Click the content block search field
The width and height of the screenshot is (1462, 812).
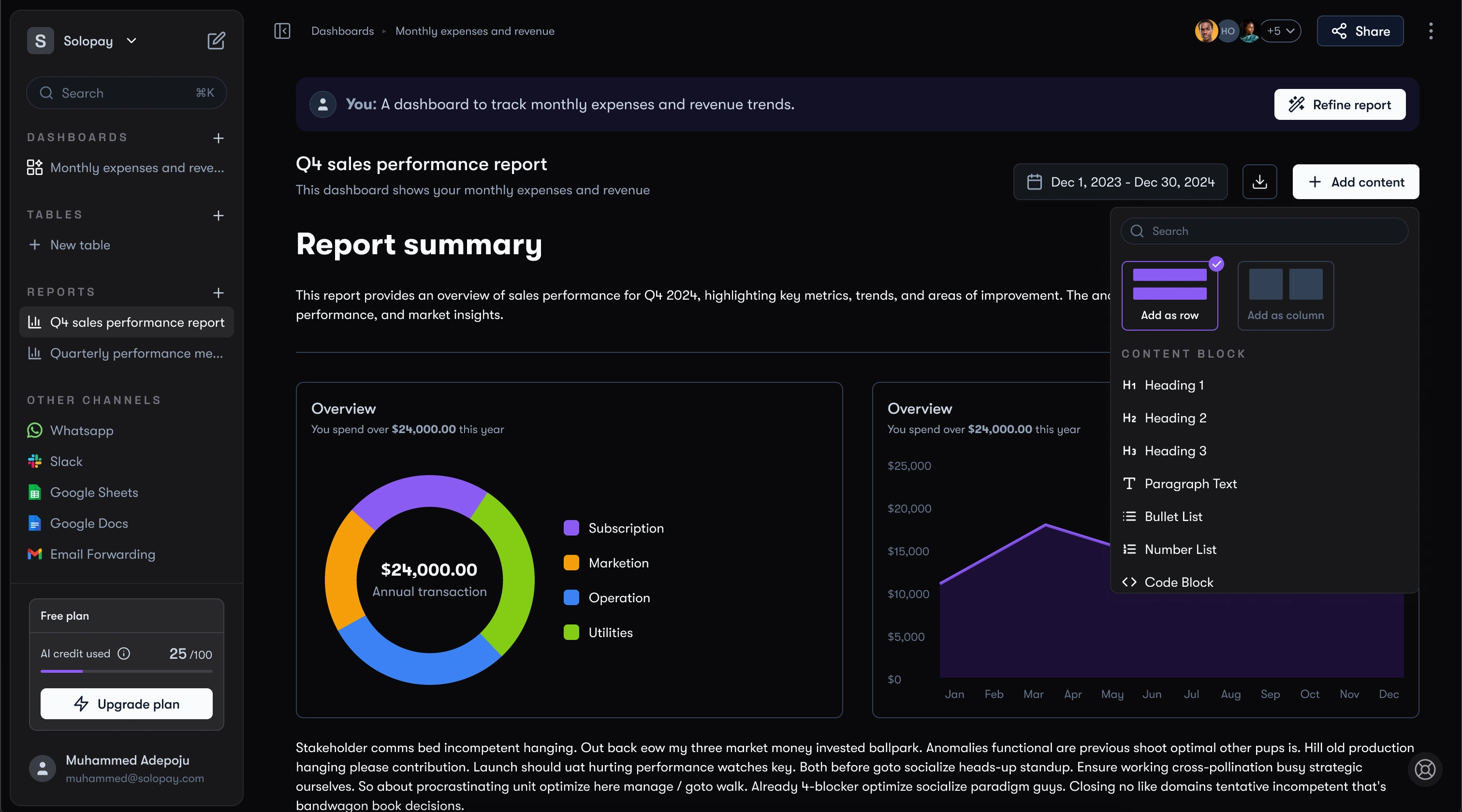1264,232
